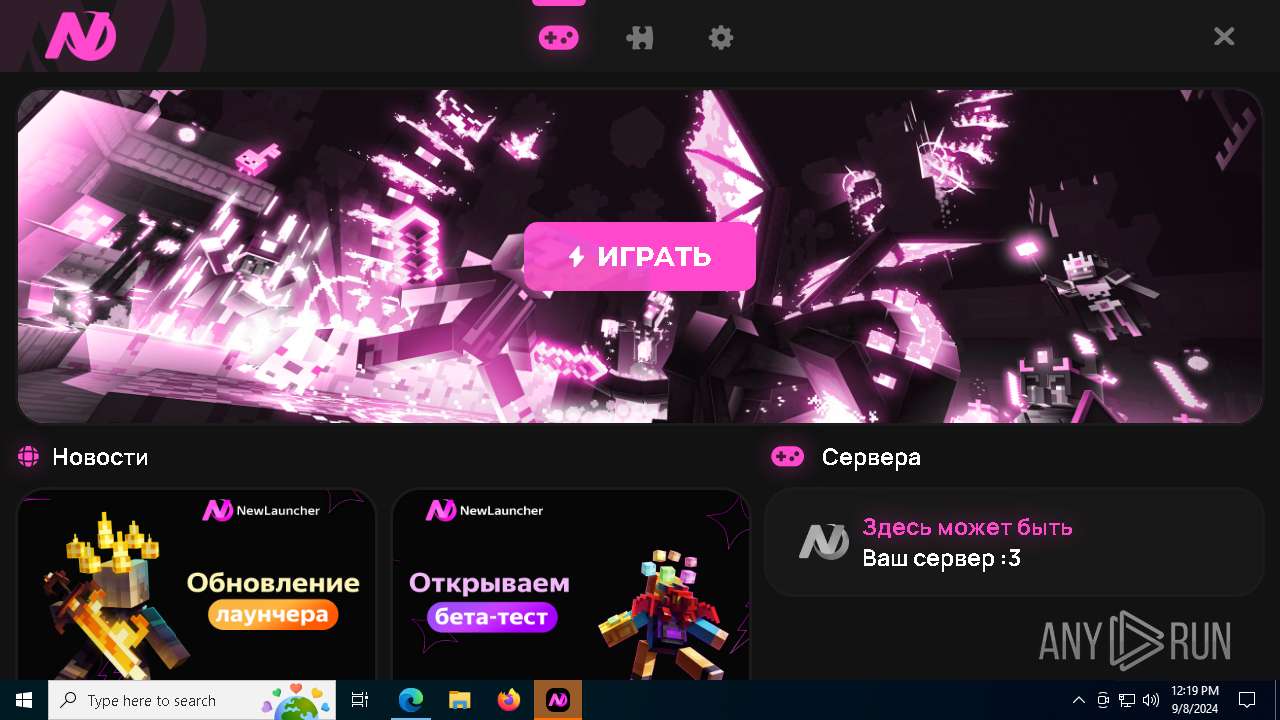Image resolution: width=1280 pixels, height=720 pixels.
Task: Open the notification center icon
Action: pos(1247,700)
